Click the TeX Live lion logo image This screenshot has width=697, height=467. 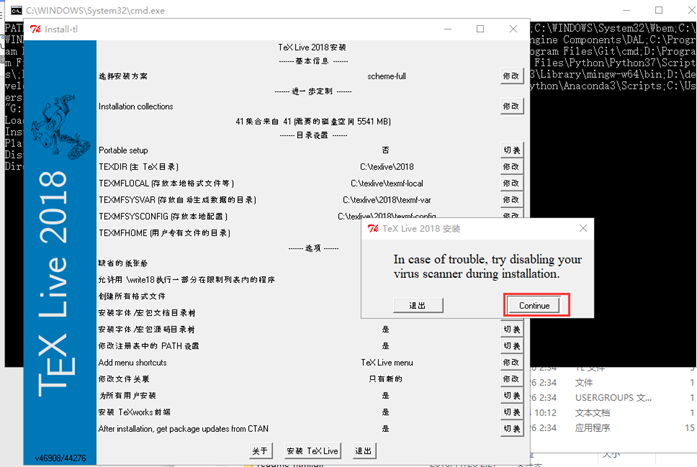coord(60,127)
